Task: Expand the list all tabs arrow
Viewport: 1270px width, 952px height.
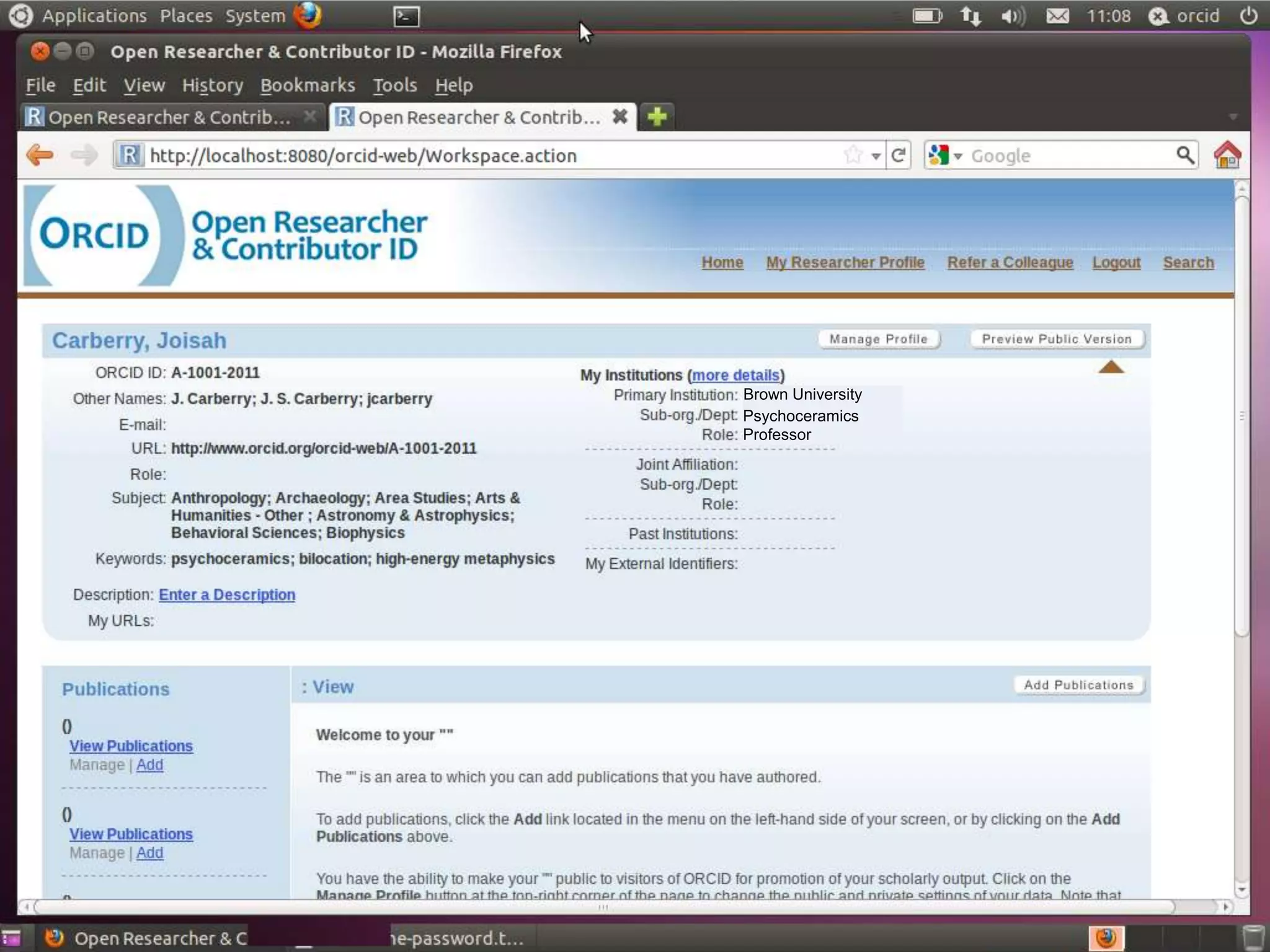Action: click(1233, 117)
